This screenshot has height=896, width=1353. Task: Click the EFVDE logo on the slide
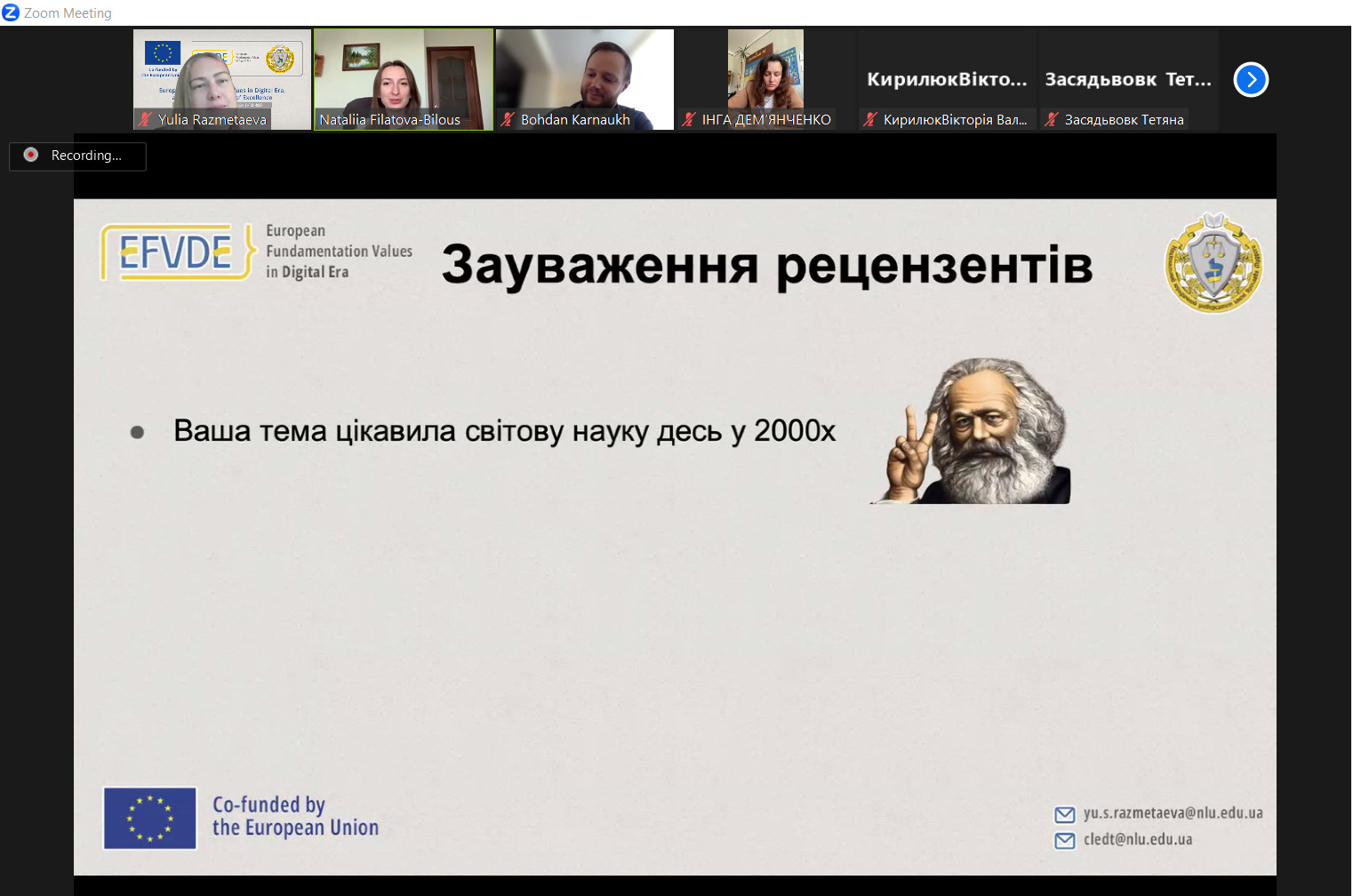[177, 252]
